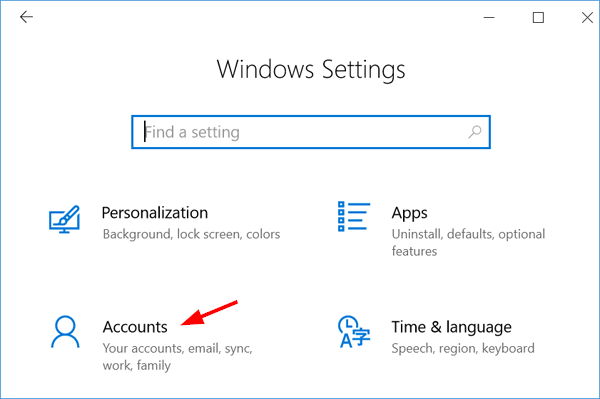600x399 pixels.
Task: Close the Windows Settings window
Action: pyautogui.click(x=587, y=17)
